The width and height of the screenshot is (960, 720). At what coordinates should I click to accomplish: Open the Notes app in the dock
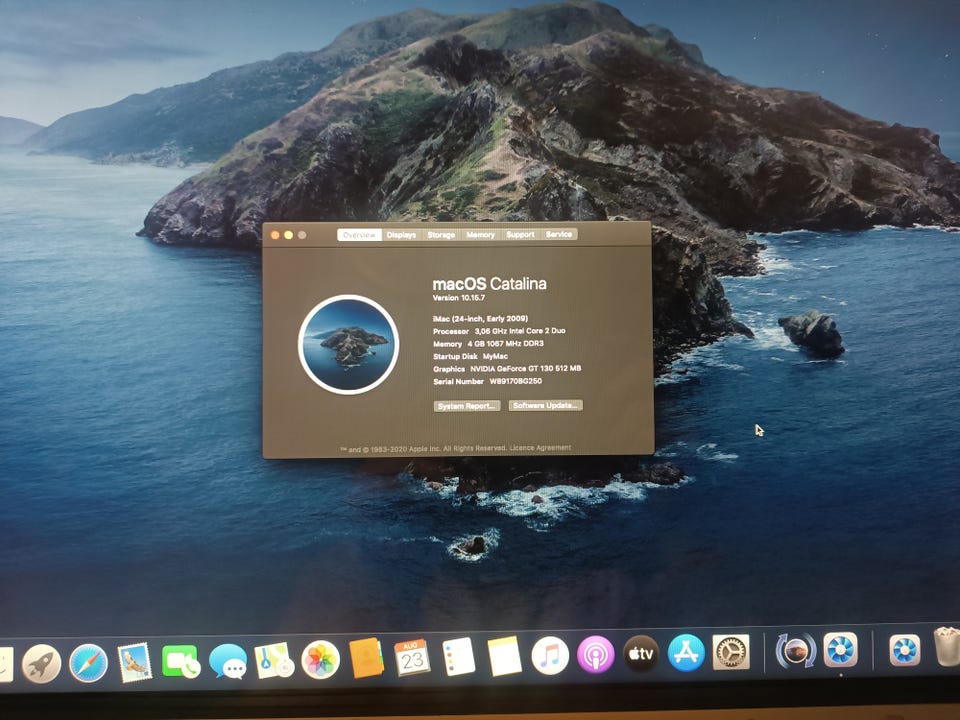[504, 656]
